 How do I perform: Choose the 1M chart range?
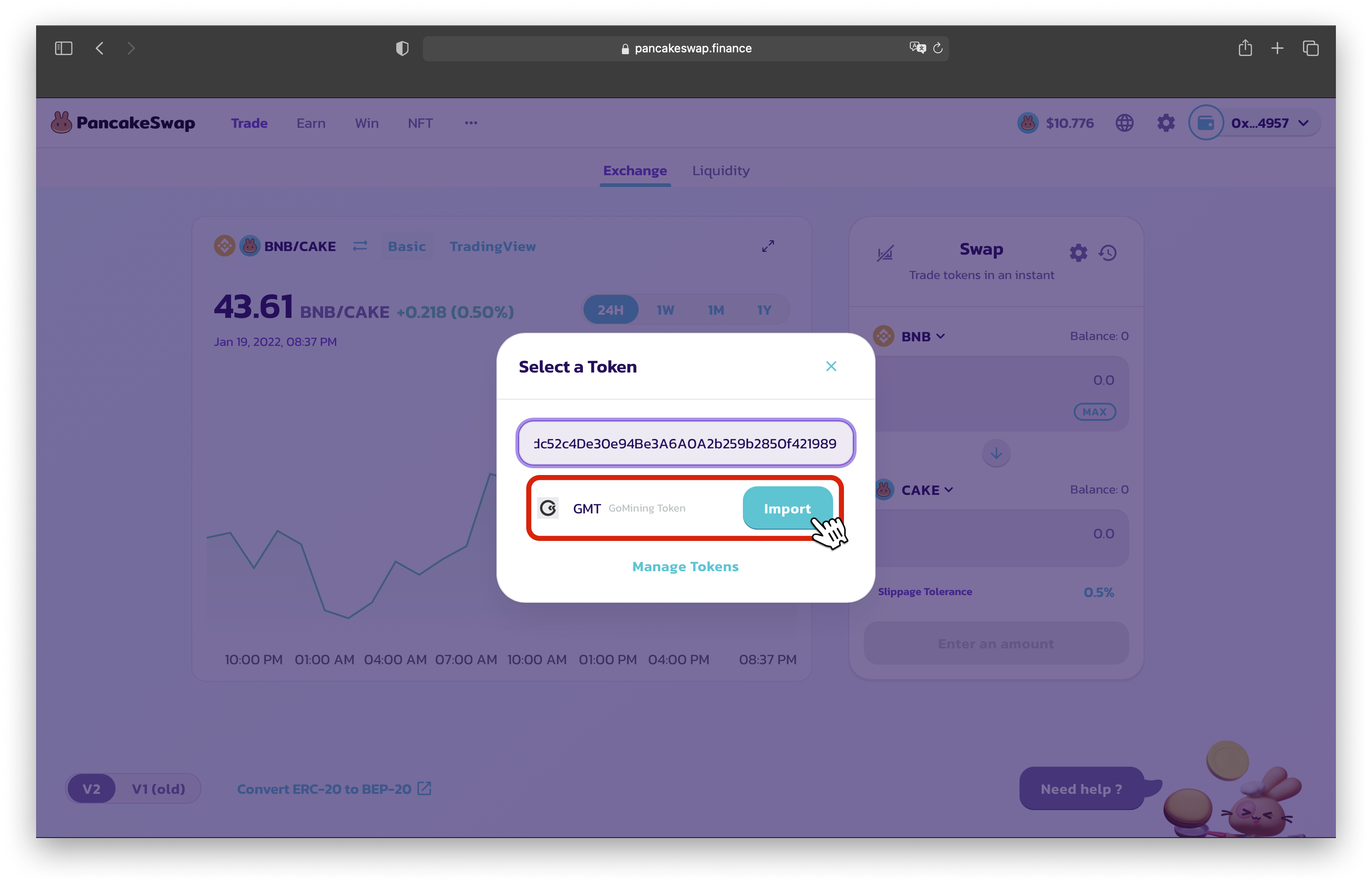(x=716, y=310)
